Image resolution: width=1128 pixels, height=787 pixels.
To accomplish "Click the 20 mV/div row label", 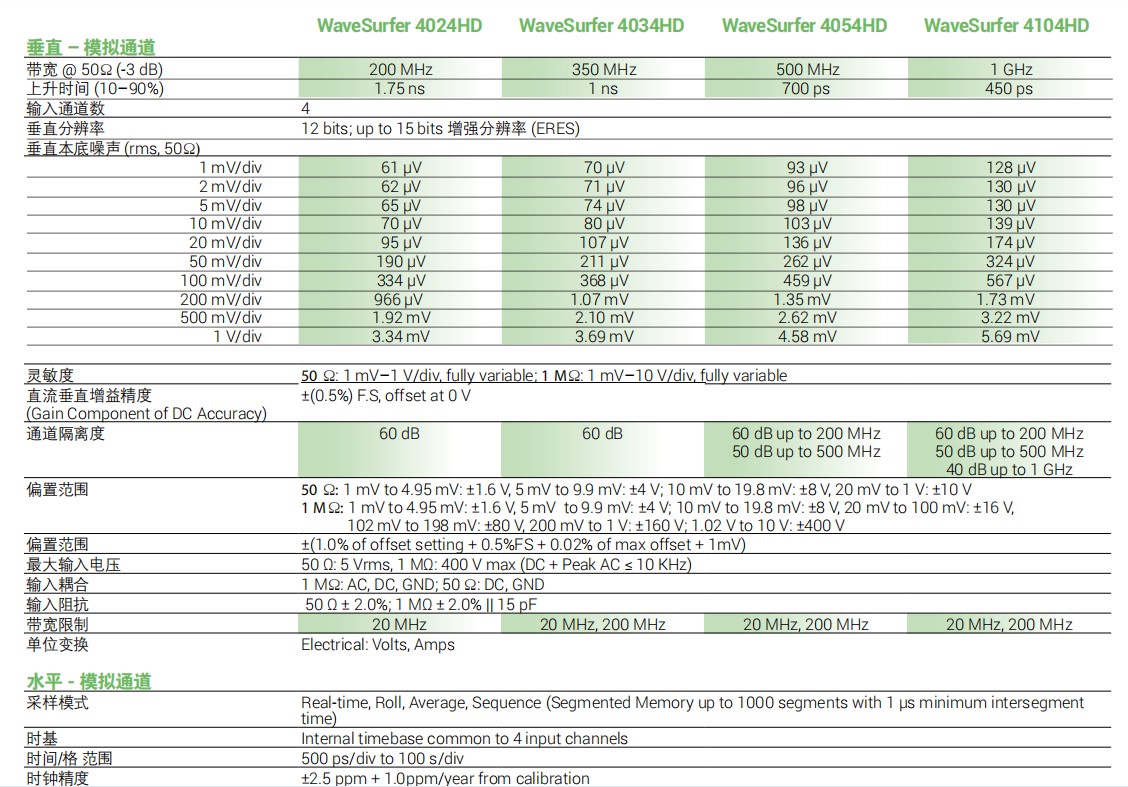I will [x=225, y=242].
